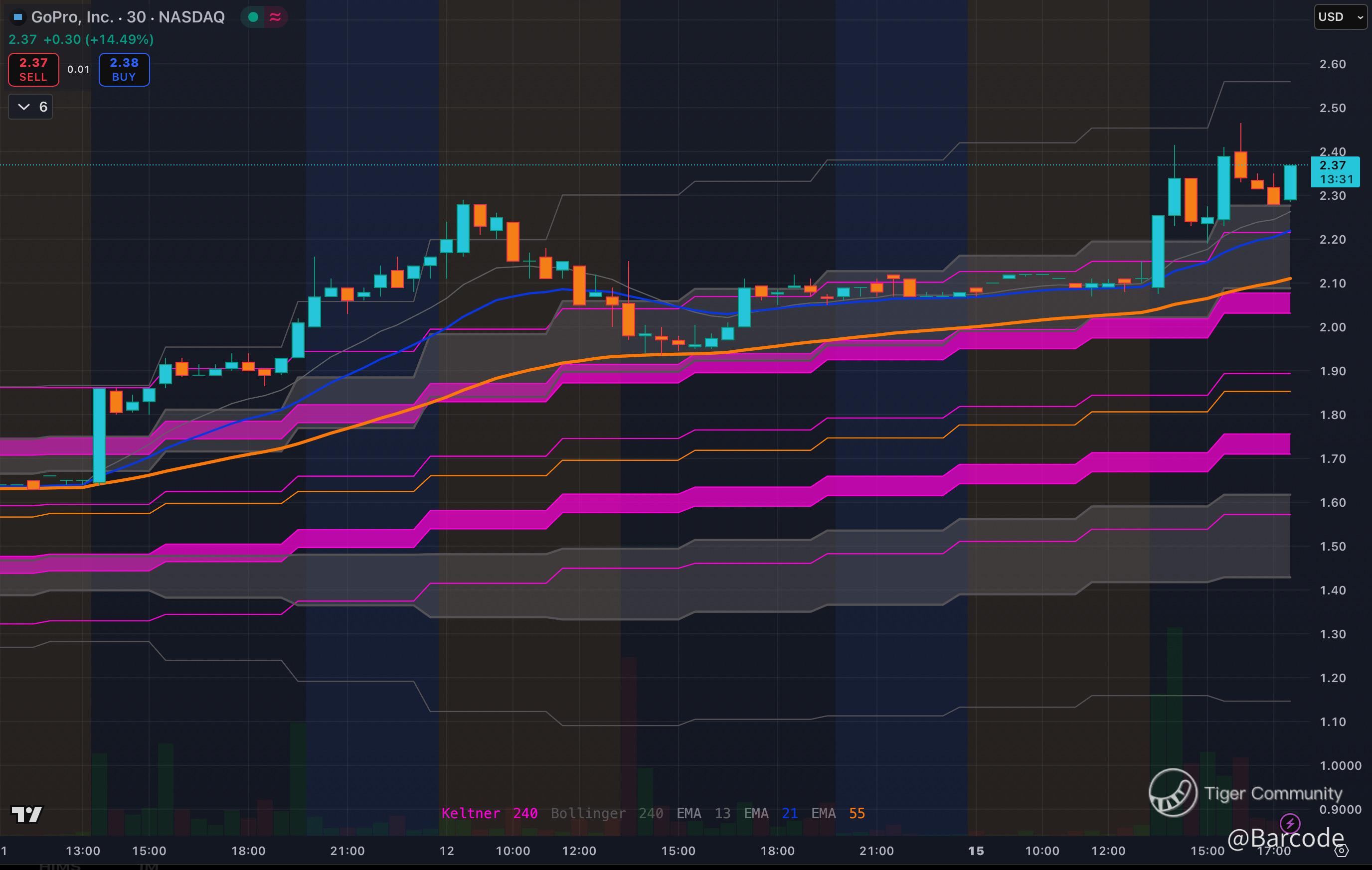Click the 2.38 BUY button
Viewport: 1372px width, 870px height.
click(124, 69)
